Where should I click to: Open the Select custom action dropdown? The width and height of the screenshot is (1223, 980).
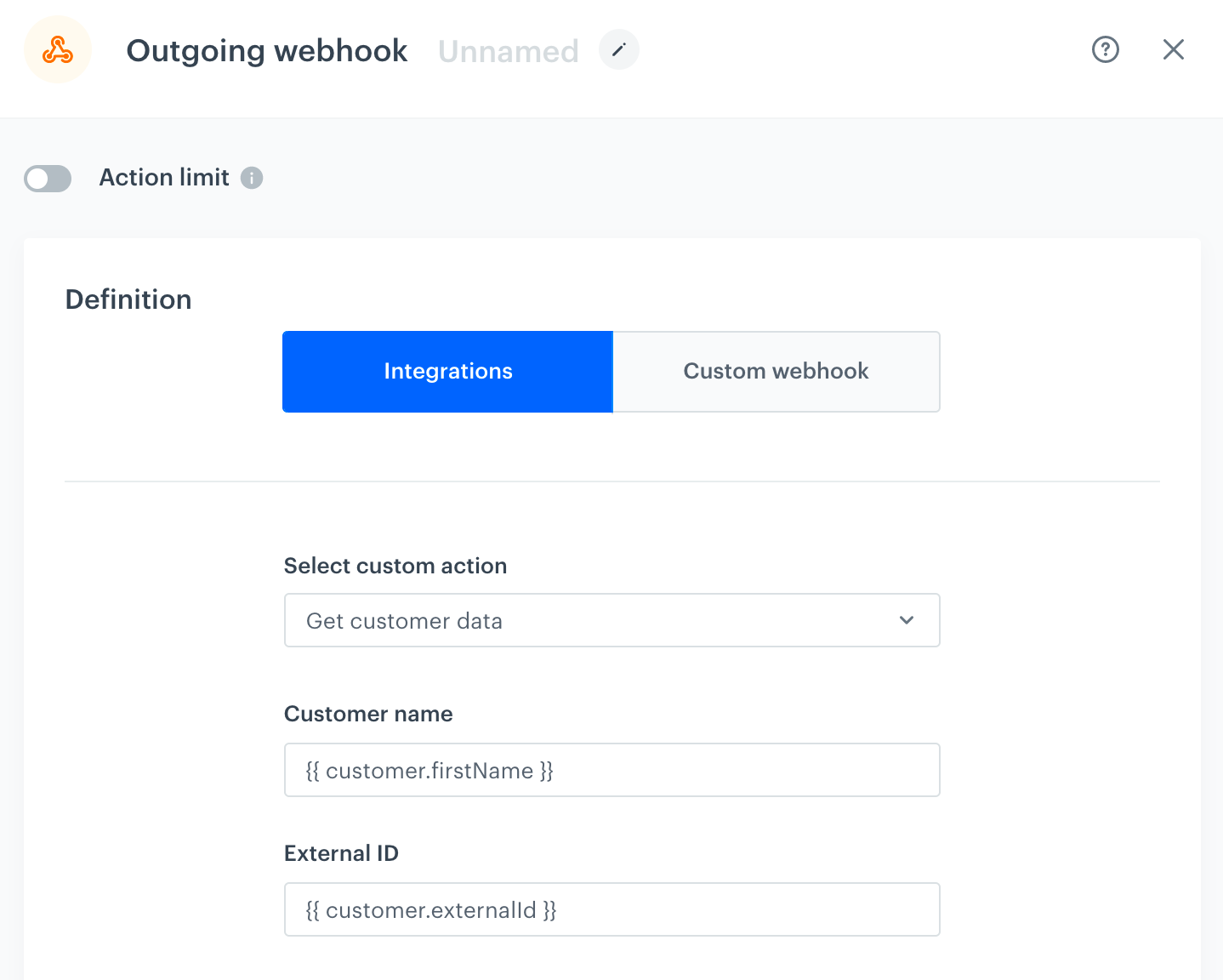tap(611, 620)
